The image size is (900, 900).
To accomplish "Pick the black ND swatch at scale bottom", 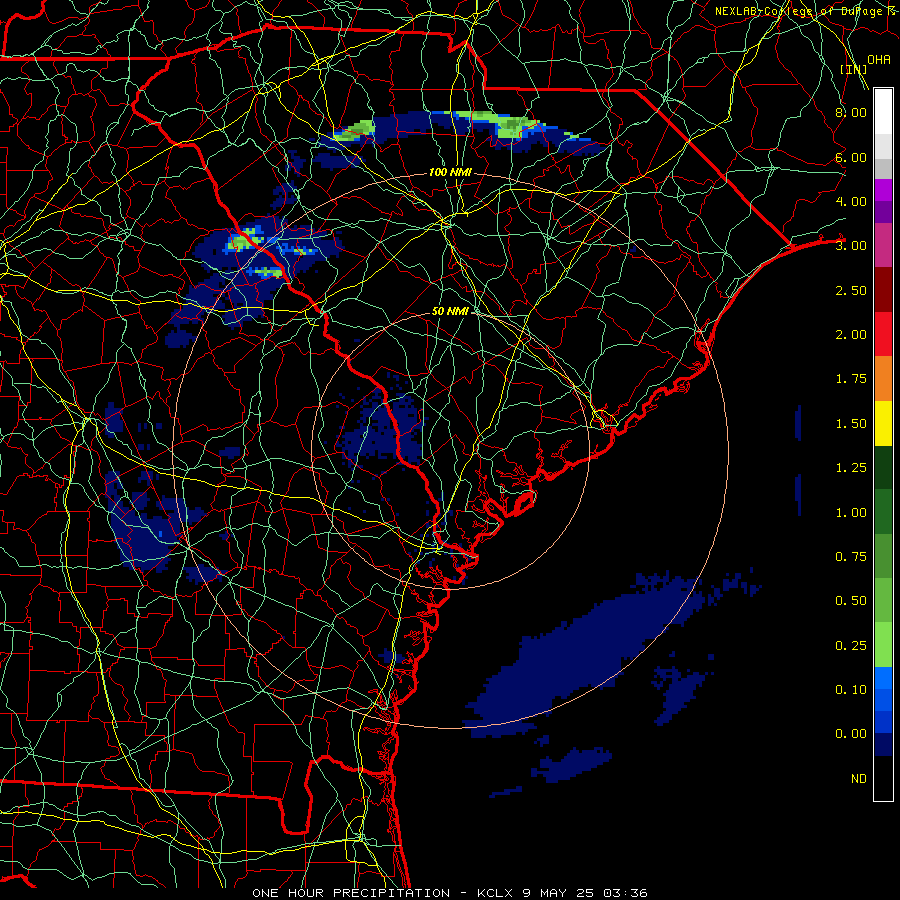I will (883, 778).
